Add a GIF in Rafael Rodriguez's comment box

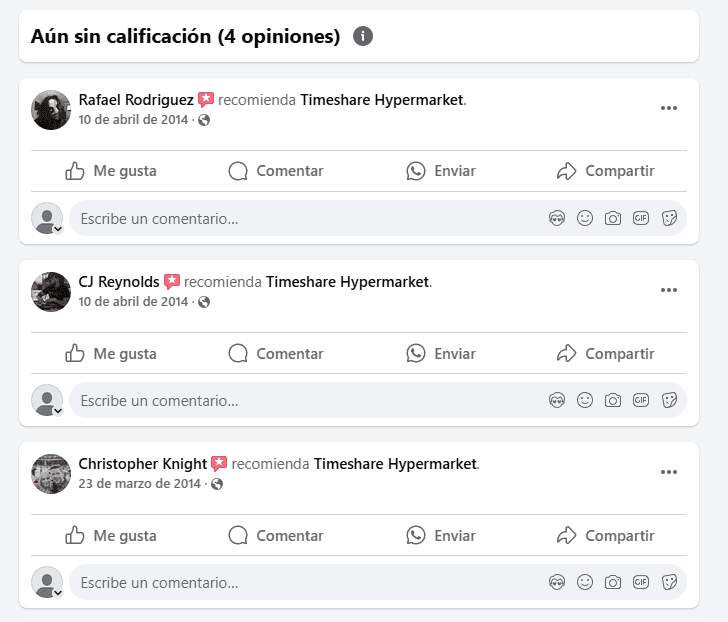coord(641,218)
